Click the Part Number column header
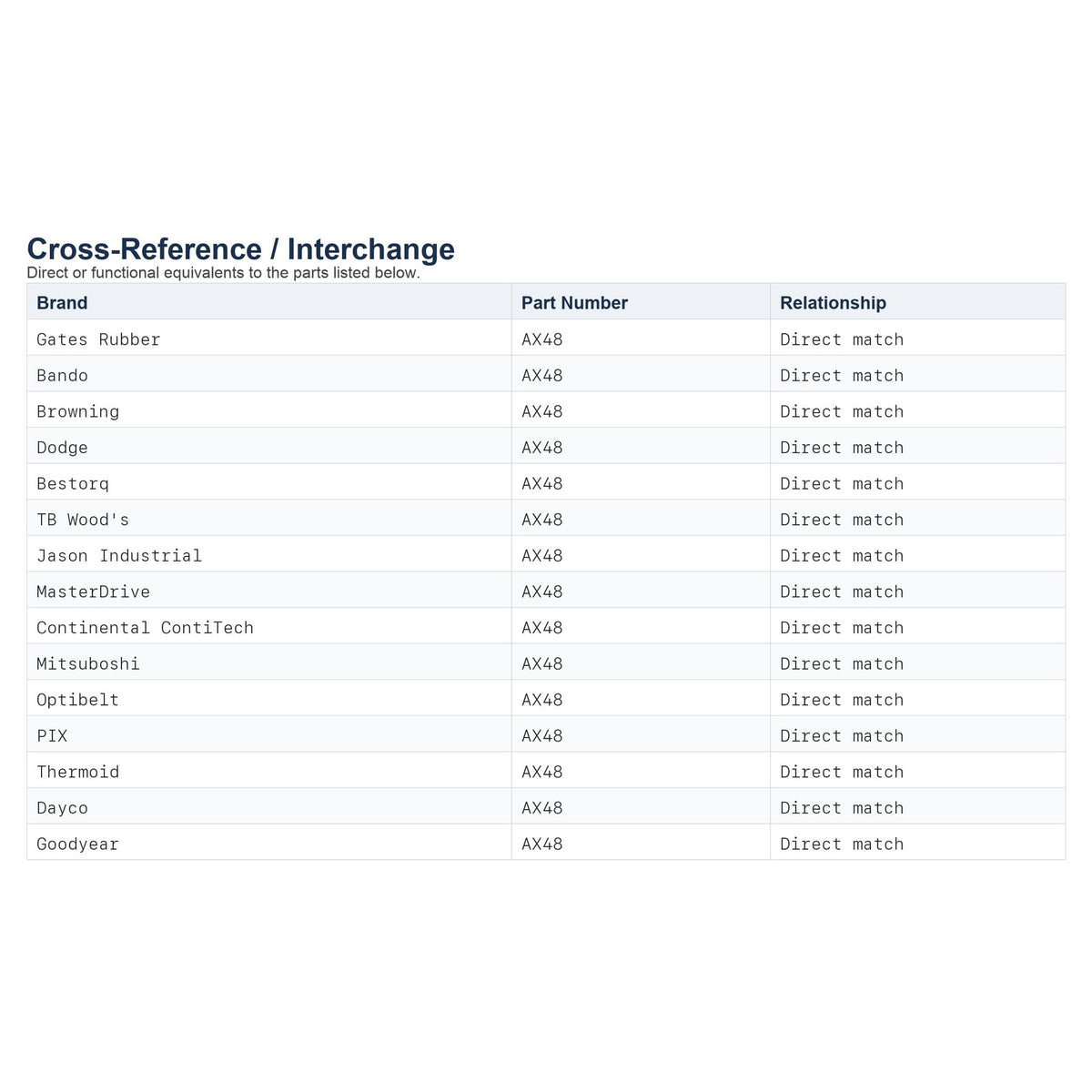The width and height of the screenshot is (1092, 1092). (574, 303)
